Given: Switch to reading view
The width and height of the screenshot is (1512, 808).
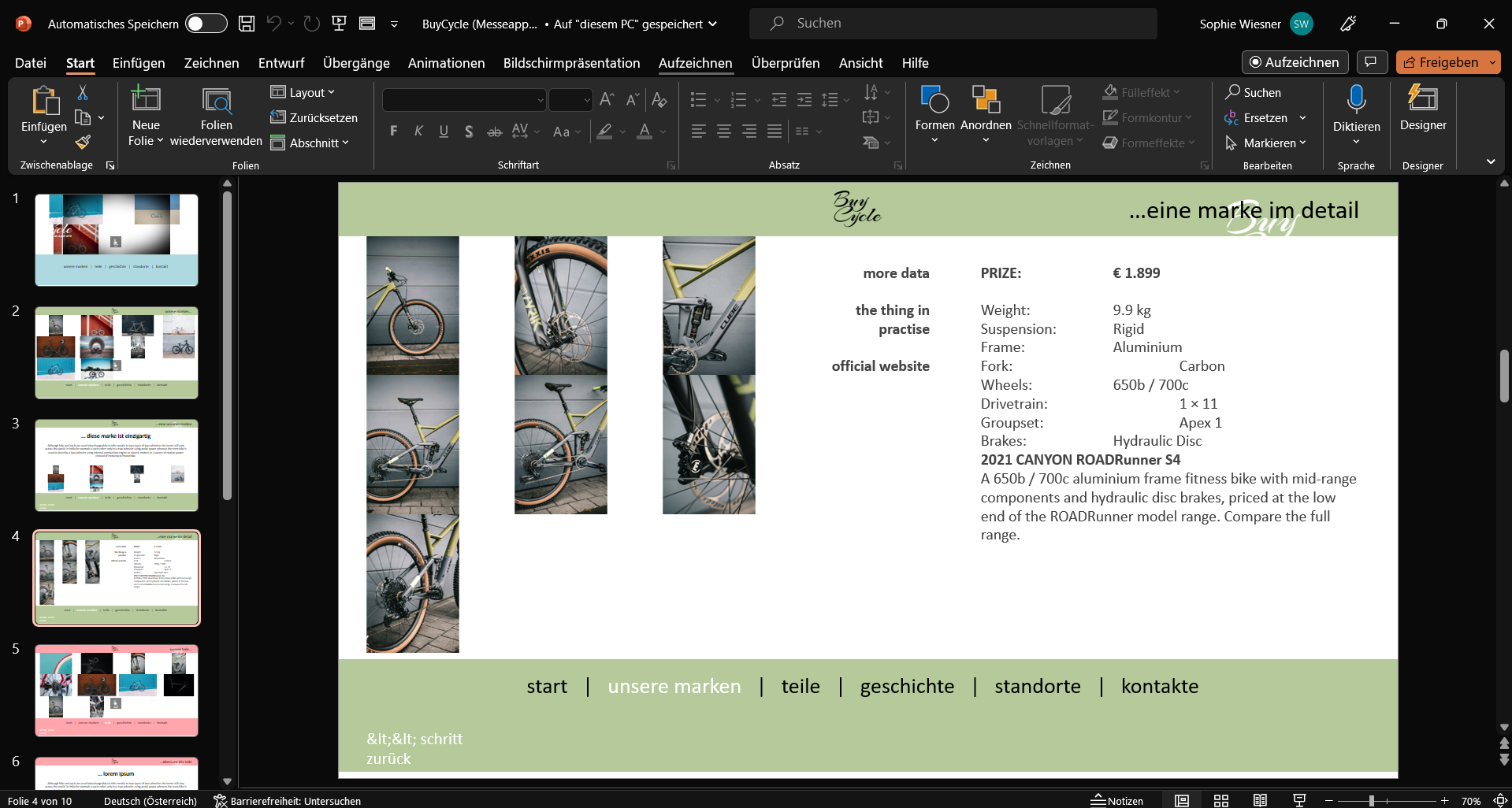Looking at the screenshot, I should click(x=1261, y=800).
